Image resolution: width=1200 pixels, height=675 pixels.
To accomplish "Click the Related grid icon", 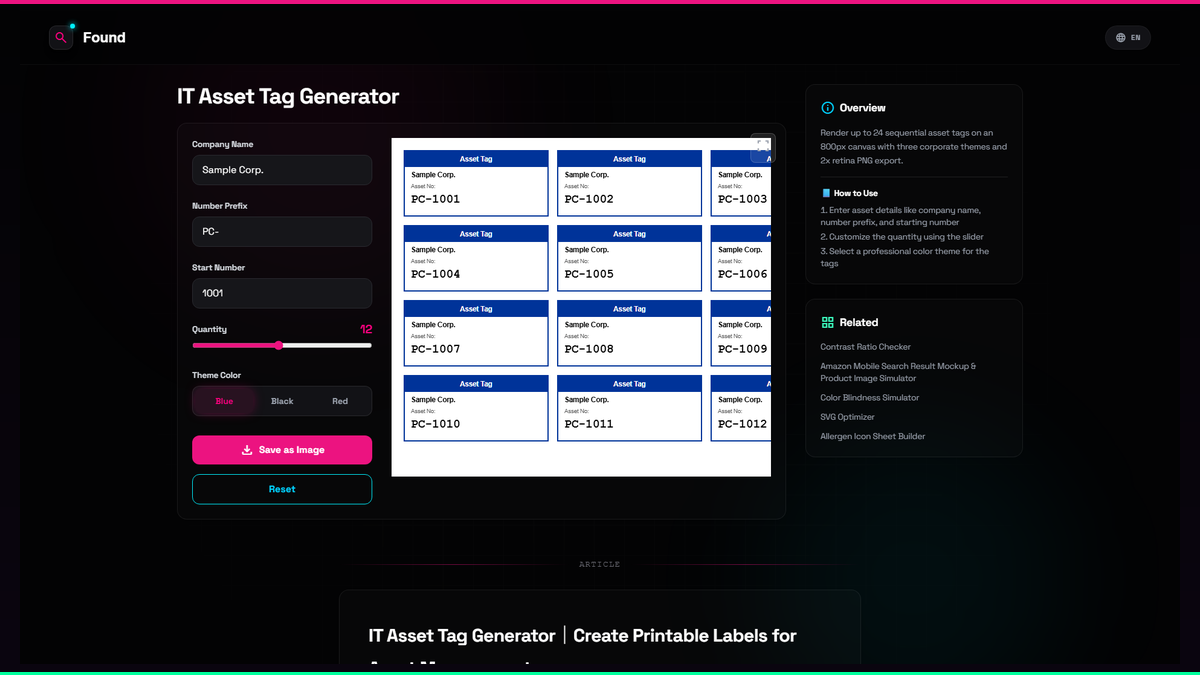I will coord(827,323).
